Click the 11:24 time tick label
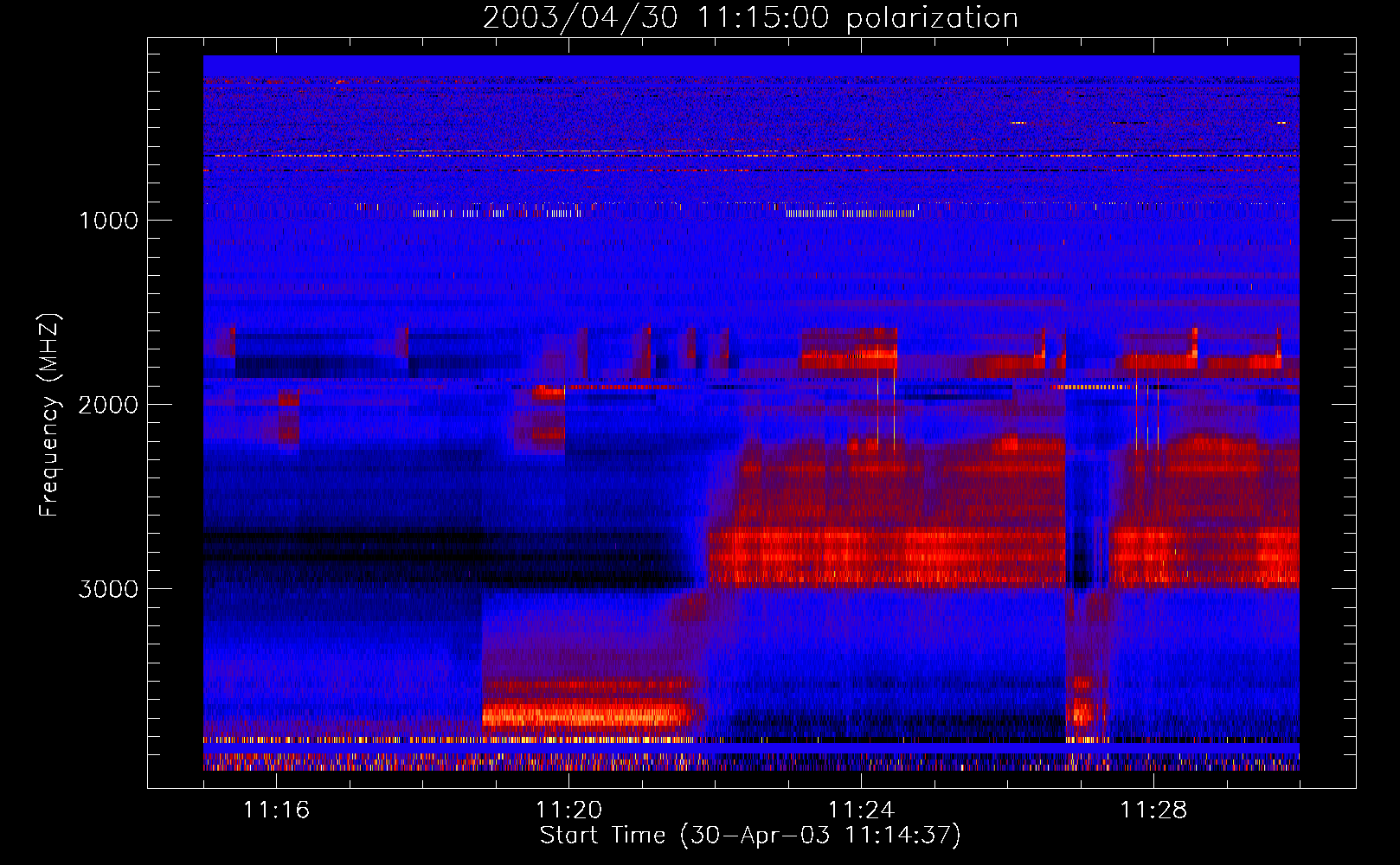 tap(861, 810)
